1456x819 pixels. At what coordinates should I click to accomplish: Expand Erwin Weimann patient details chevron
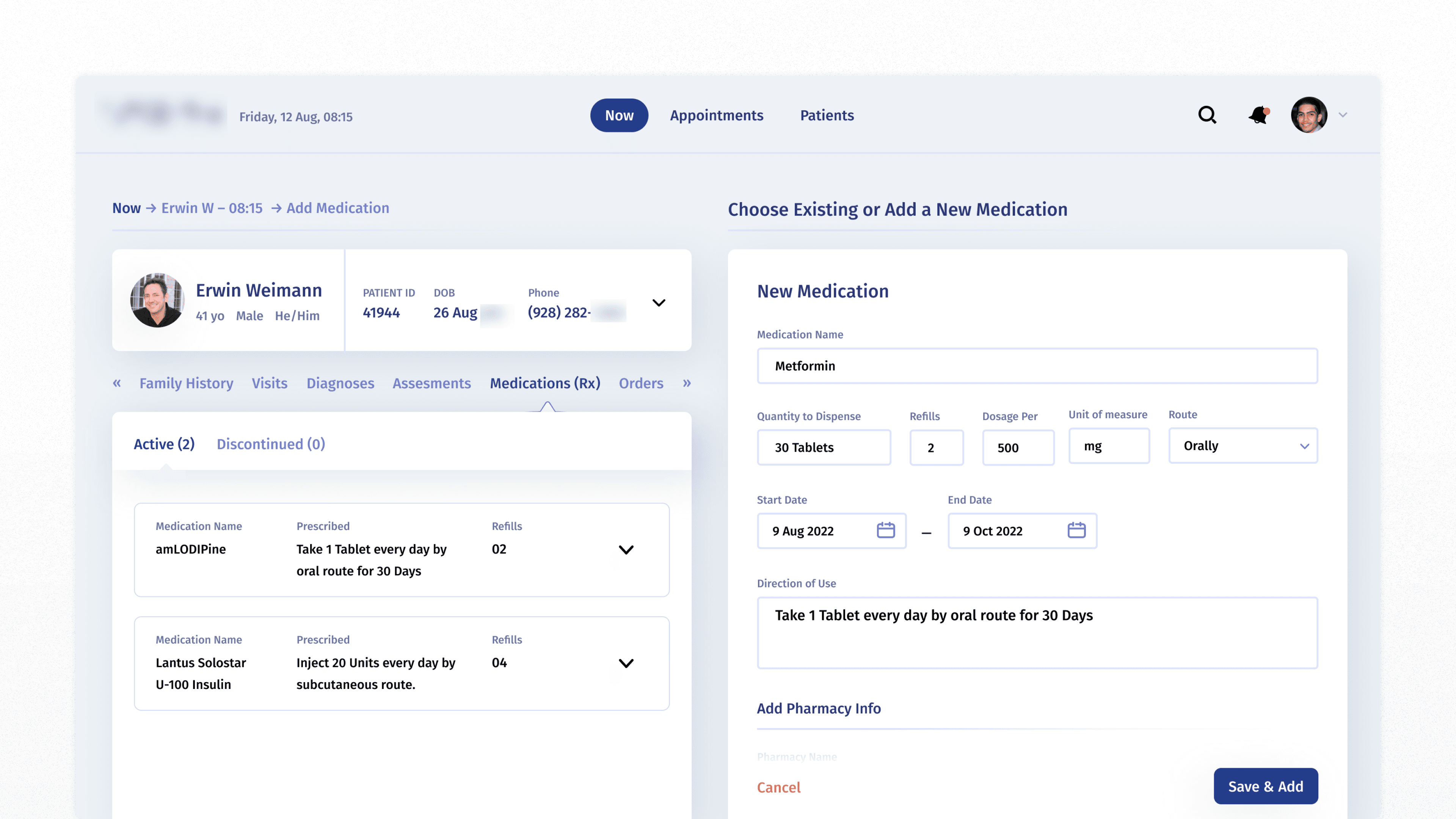[x=659, y=303]
